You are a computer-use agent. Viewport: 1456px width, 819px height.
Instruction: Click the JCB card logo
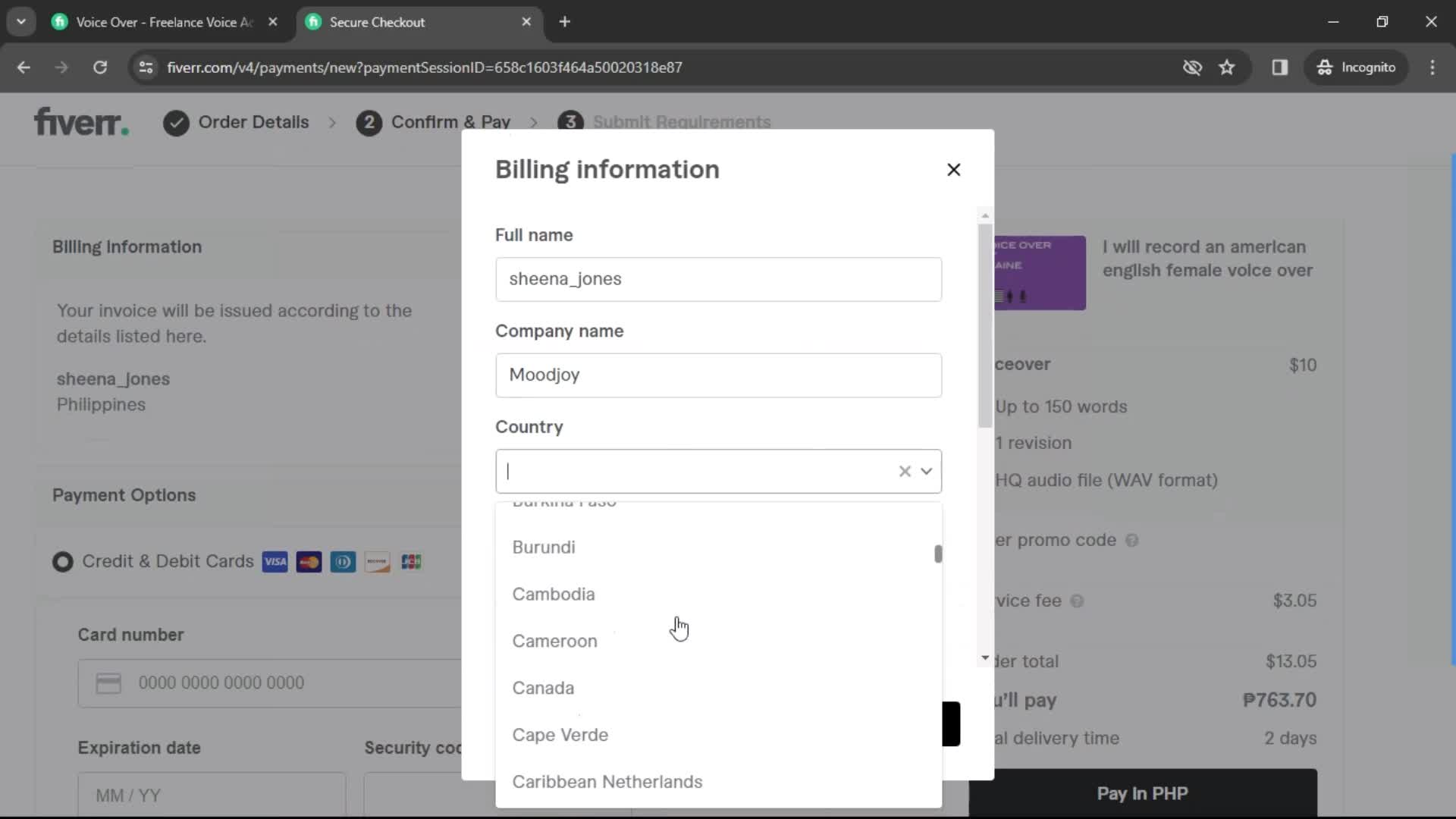click(x=411, y=562)
